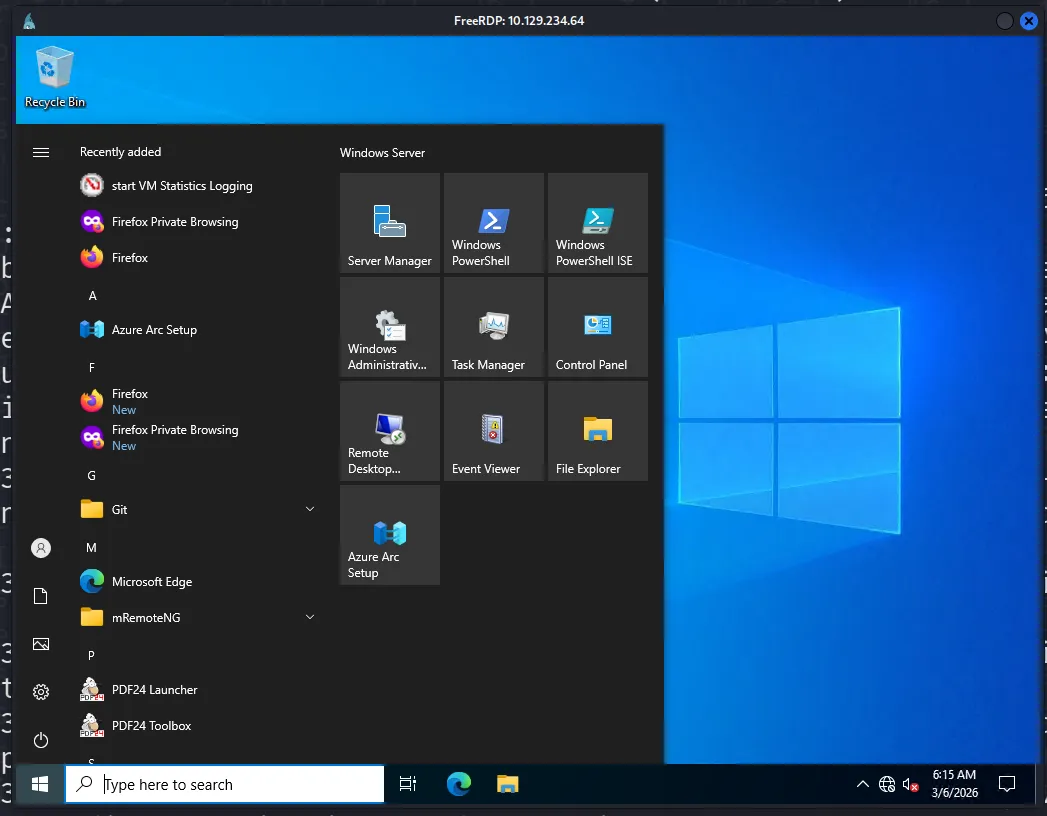The width and height of the screenshot is (1047, 816).
Task: Click the Windows Start button
Action: pyautogui.click(x=40, y=784)
